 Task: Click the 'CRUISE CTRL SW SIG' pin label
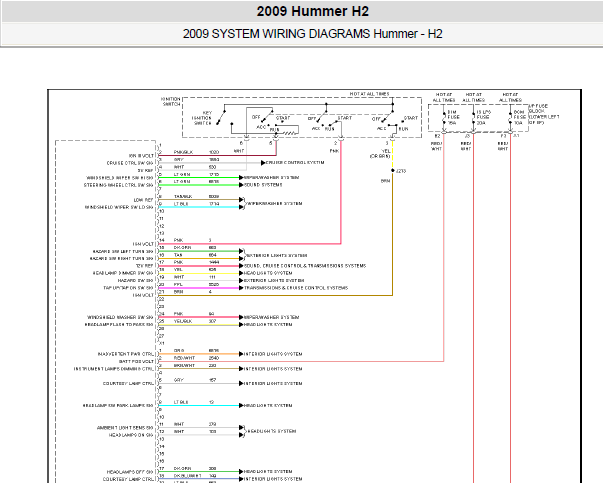[x=130, y=163]
